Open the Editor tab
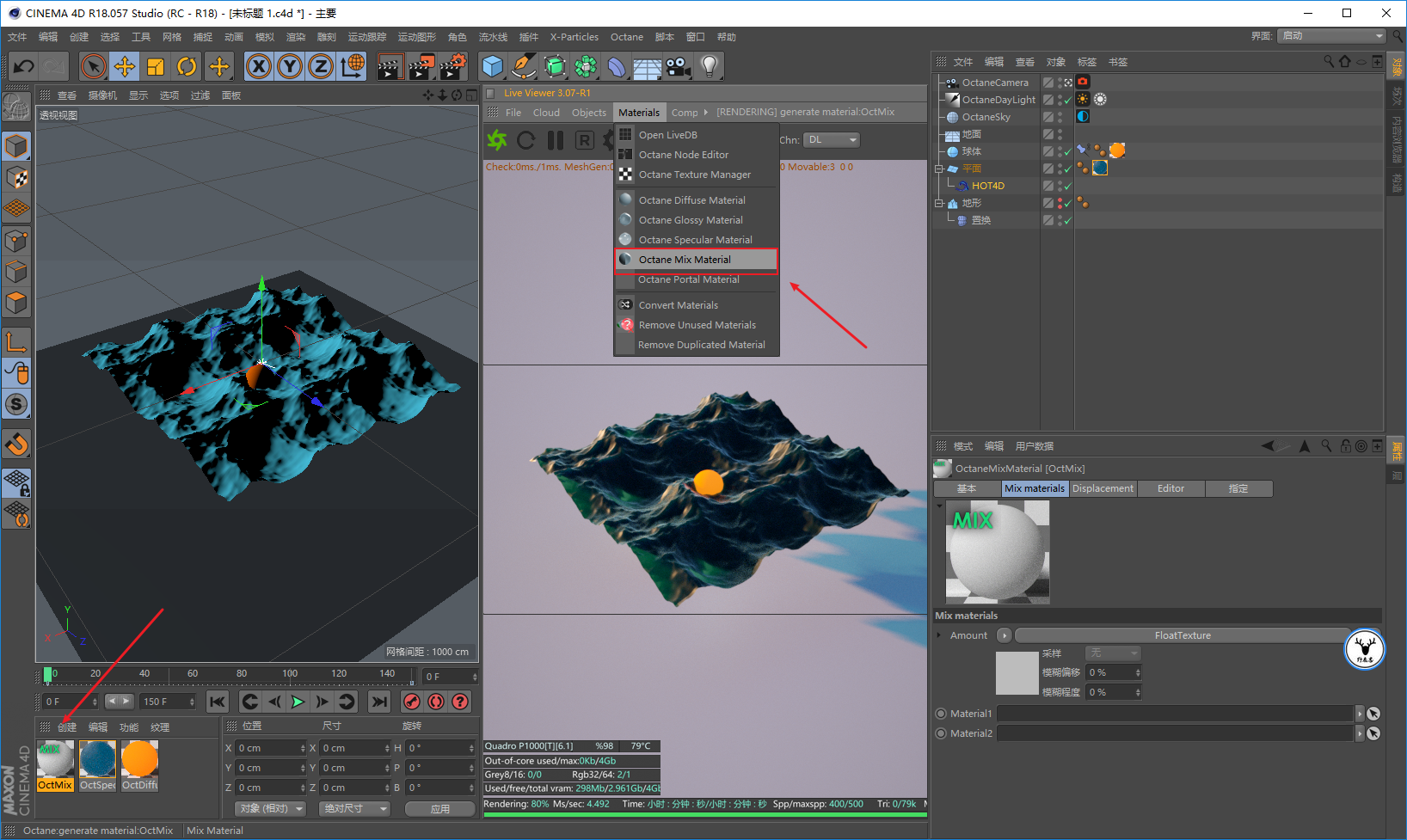1407x840 pixels. (1170, 488)
